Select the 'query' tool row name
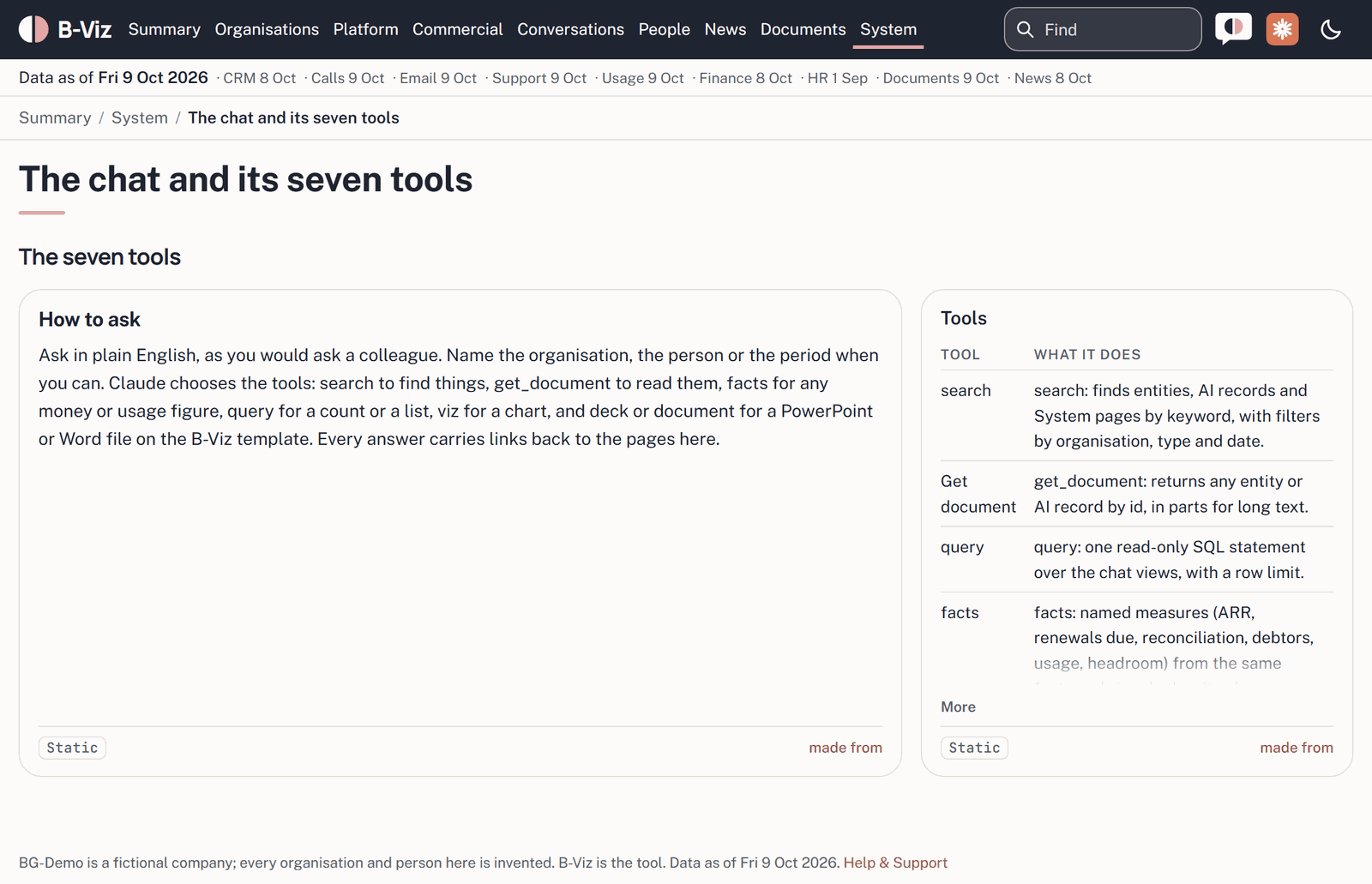This screenshot has height=884, width=1372. [x=962, y=547]
